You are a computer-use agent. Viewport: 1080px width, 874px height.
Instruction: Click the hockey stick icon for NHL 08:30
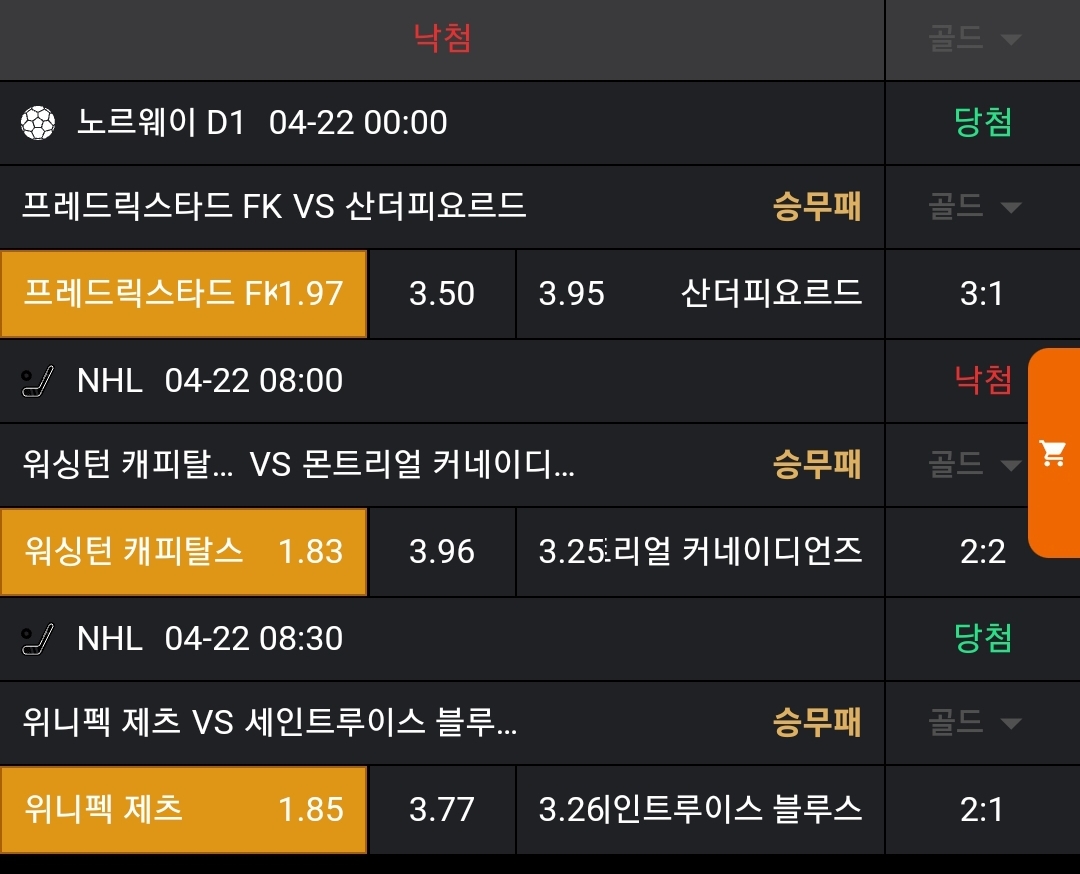coord(39,639)
